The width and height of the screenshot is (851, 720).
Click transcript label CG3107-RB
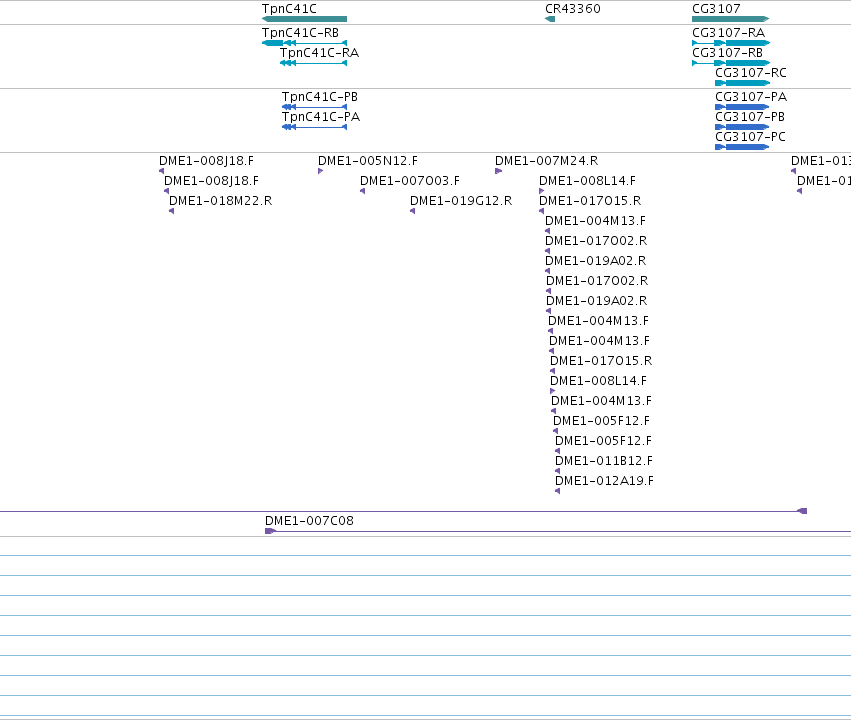[x=727, y=53]
